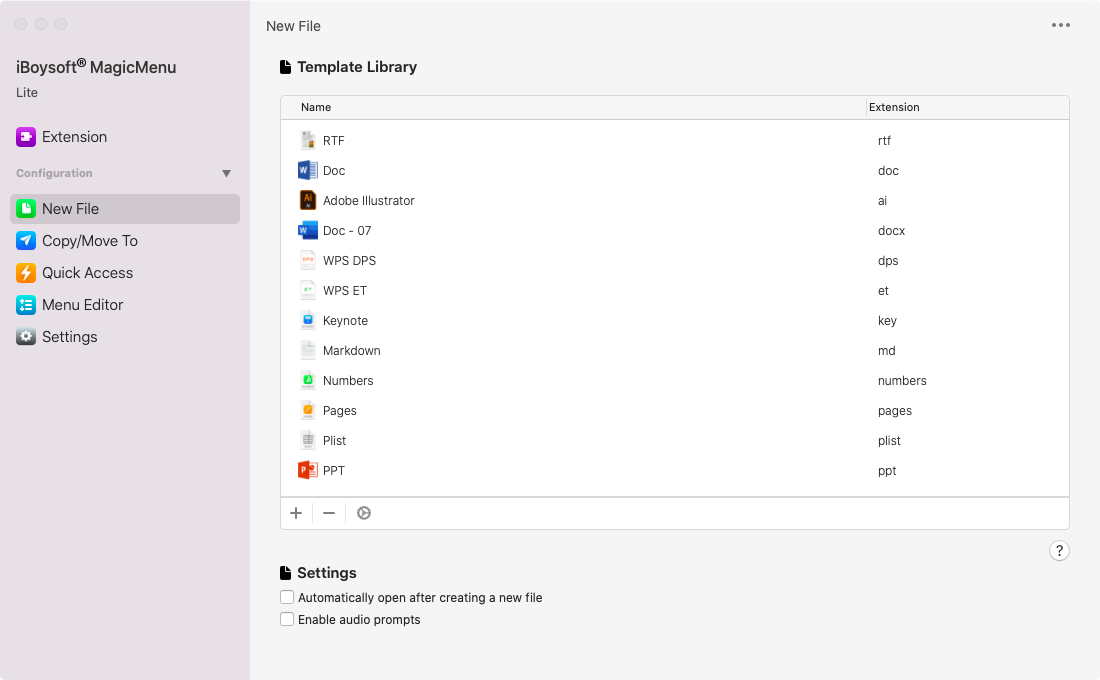Click the 'ai' extension cell
The image size is (1100, 680).
[882, 201]
